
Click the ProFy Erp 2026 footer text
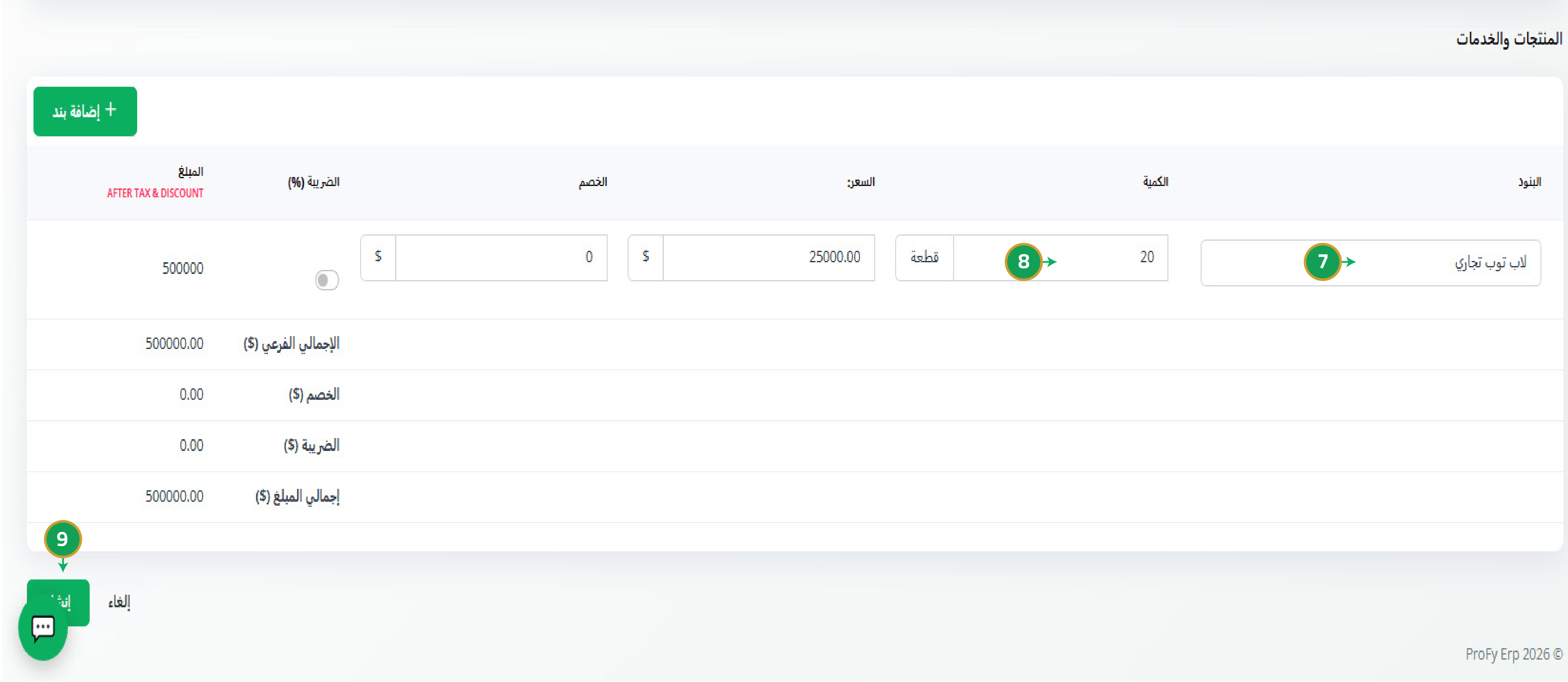[x=1514, y=654]
